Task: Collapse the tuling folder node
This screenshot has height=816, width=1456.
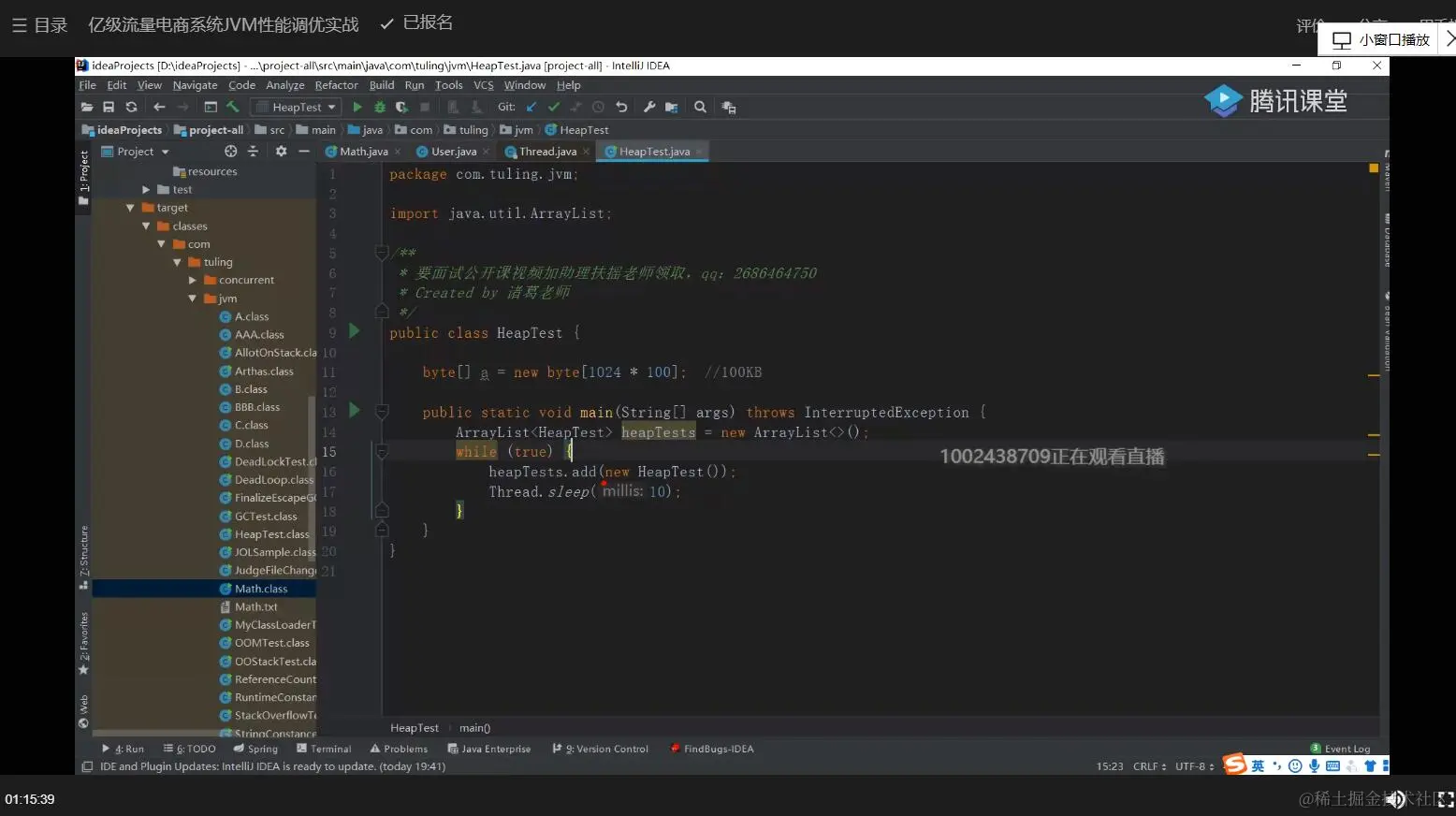Action: coord(177,263)
